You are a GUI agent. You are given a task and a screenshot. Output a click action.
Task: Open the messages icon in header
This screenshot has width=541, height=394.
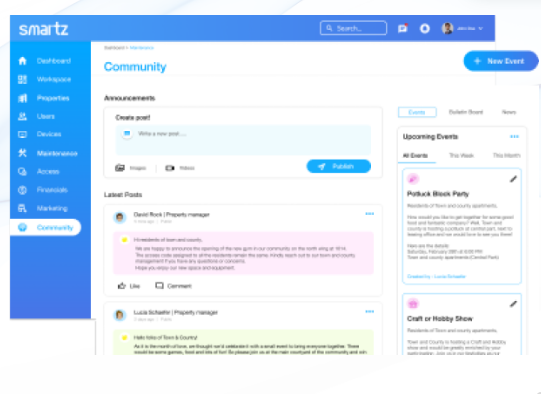[403, 28]
